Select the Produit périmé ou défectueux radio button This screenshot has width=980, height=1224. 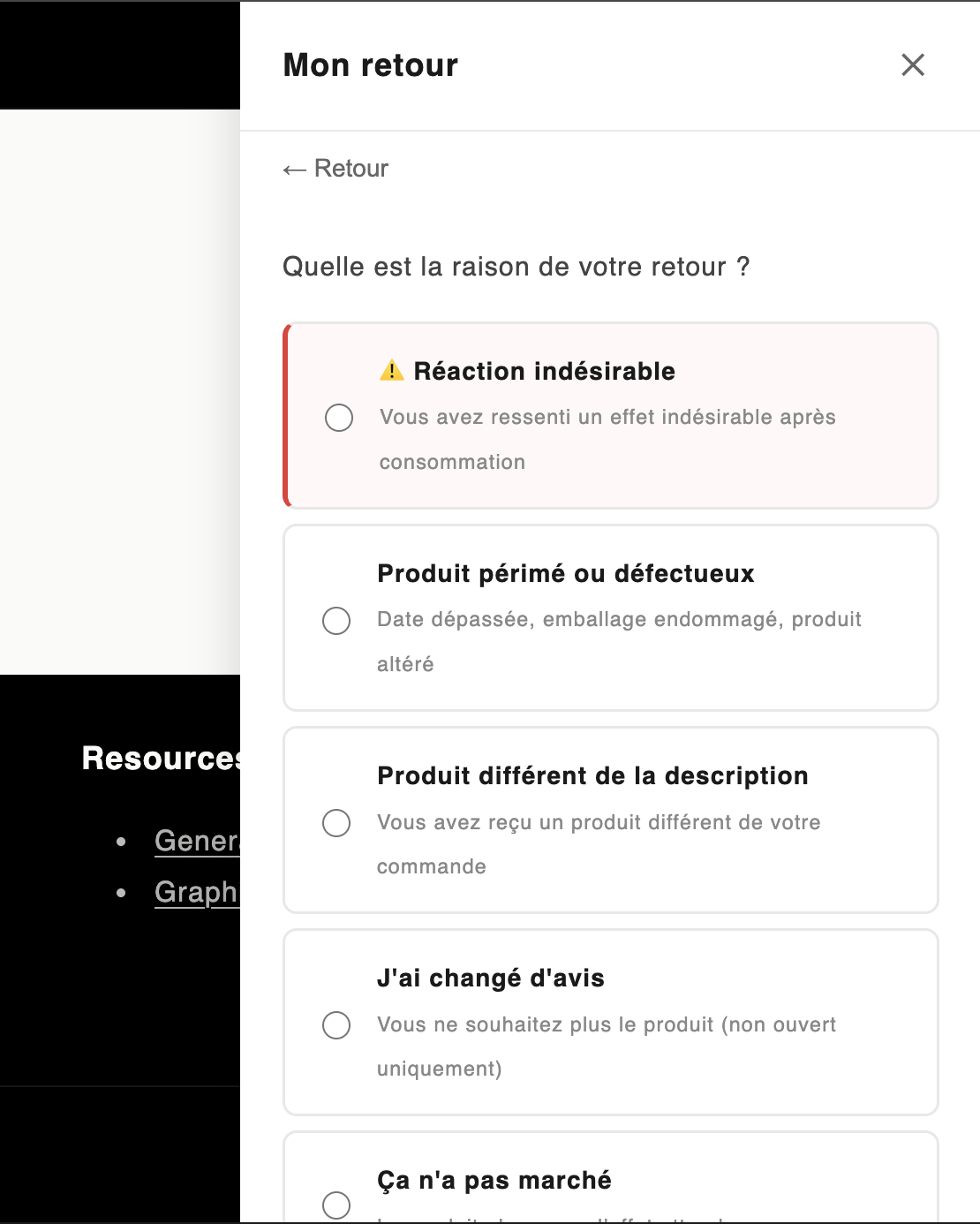[x=338, y=622]
